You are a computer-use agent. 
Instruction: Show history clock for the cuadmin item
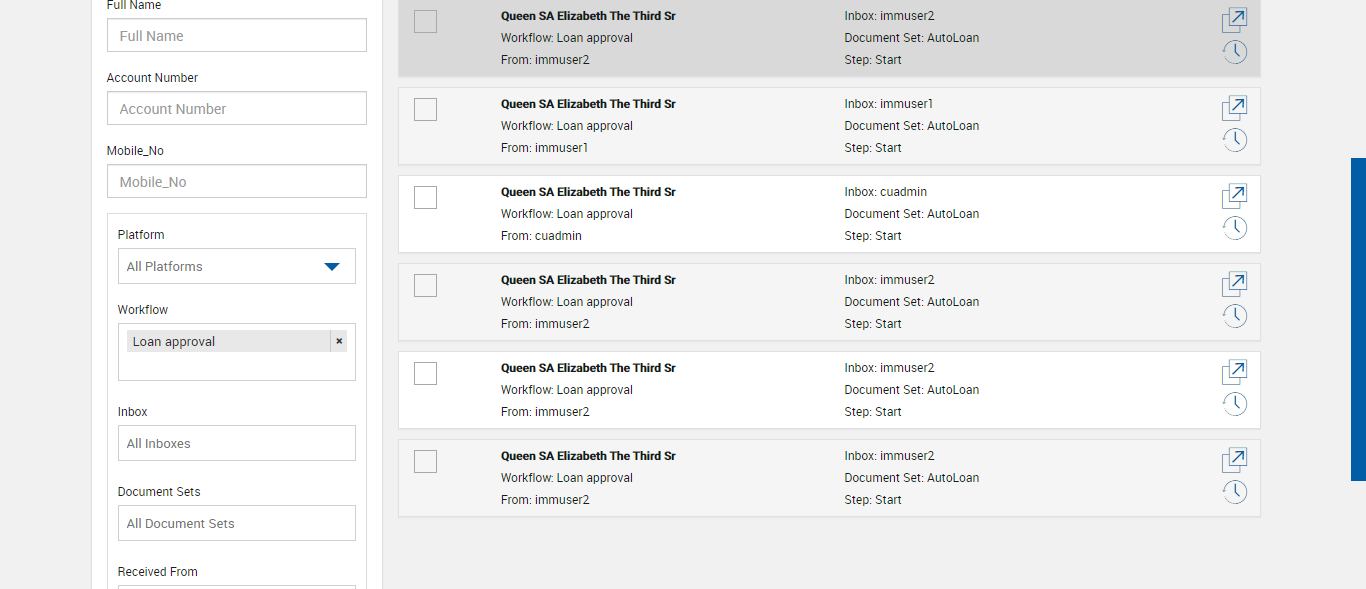point(1235,228)
